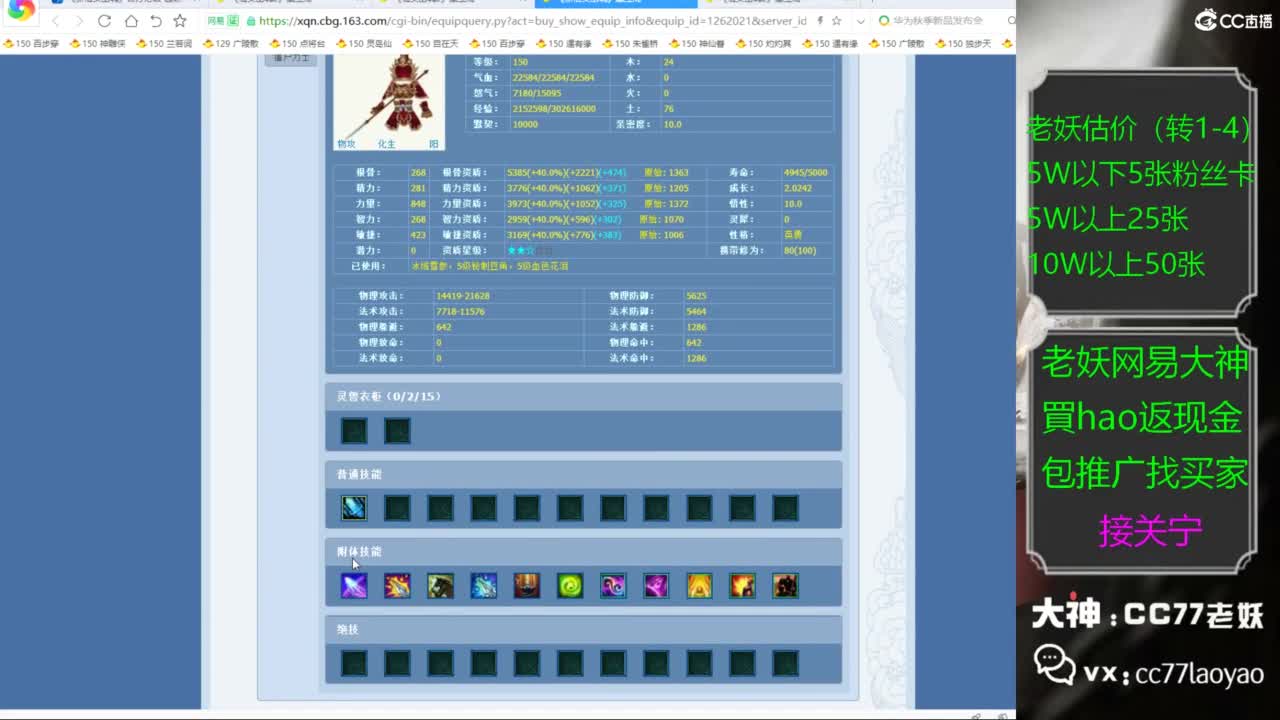This screenshot has height=720, width=1280.
Task: Open the 150 神仙眷 bookmark
Action: [x=697, y=44]
